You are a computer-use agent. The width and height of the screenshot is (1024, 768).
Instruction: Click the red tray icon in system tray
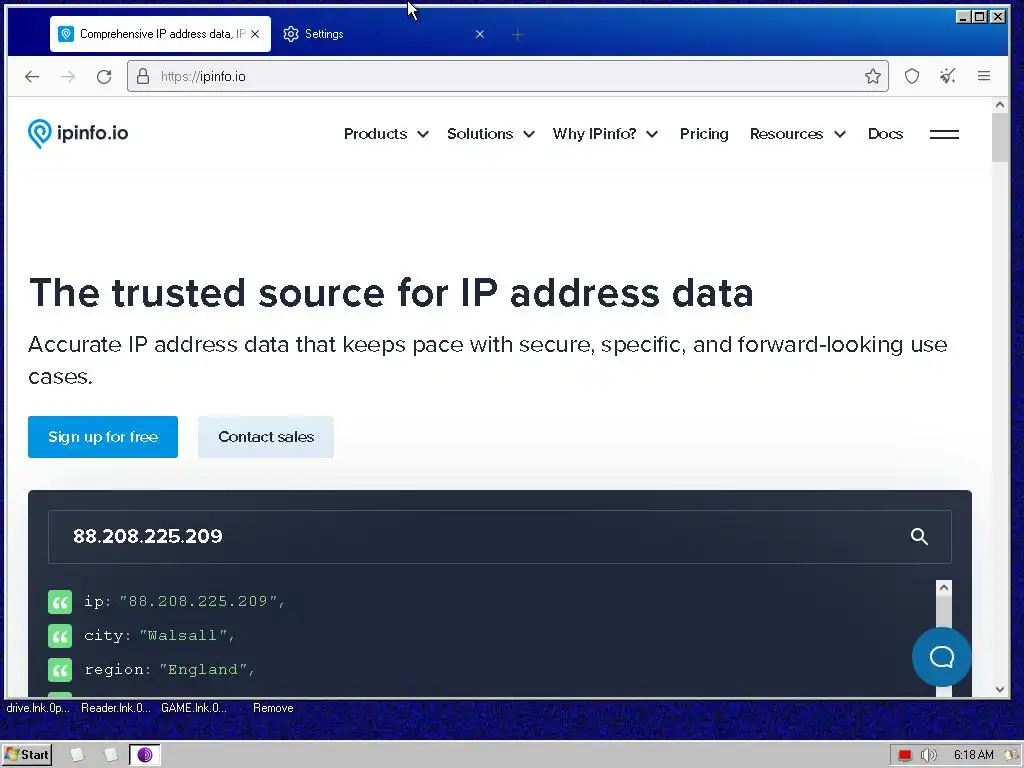tap(904, 755)
